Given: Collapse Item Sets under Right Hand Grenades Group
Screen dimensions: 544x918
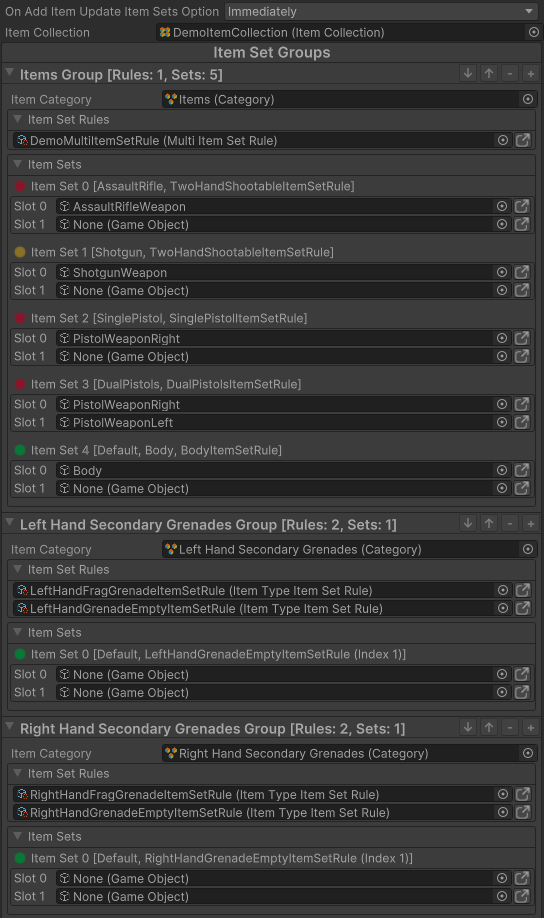Looking at the screenshot, I should [18, 835].
